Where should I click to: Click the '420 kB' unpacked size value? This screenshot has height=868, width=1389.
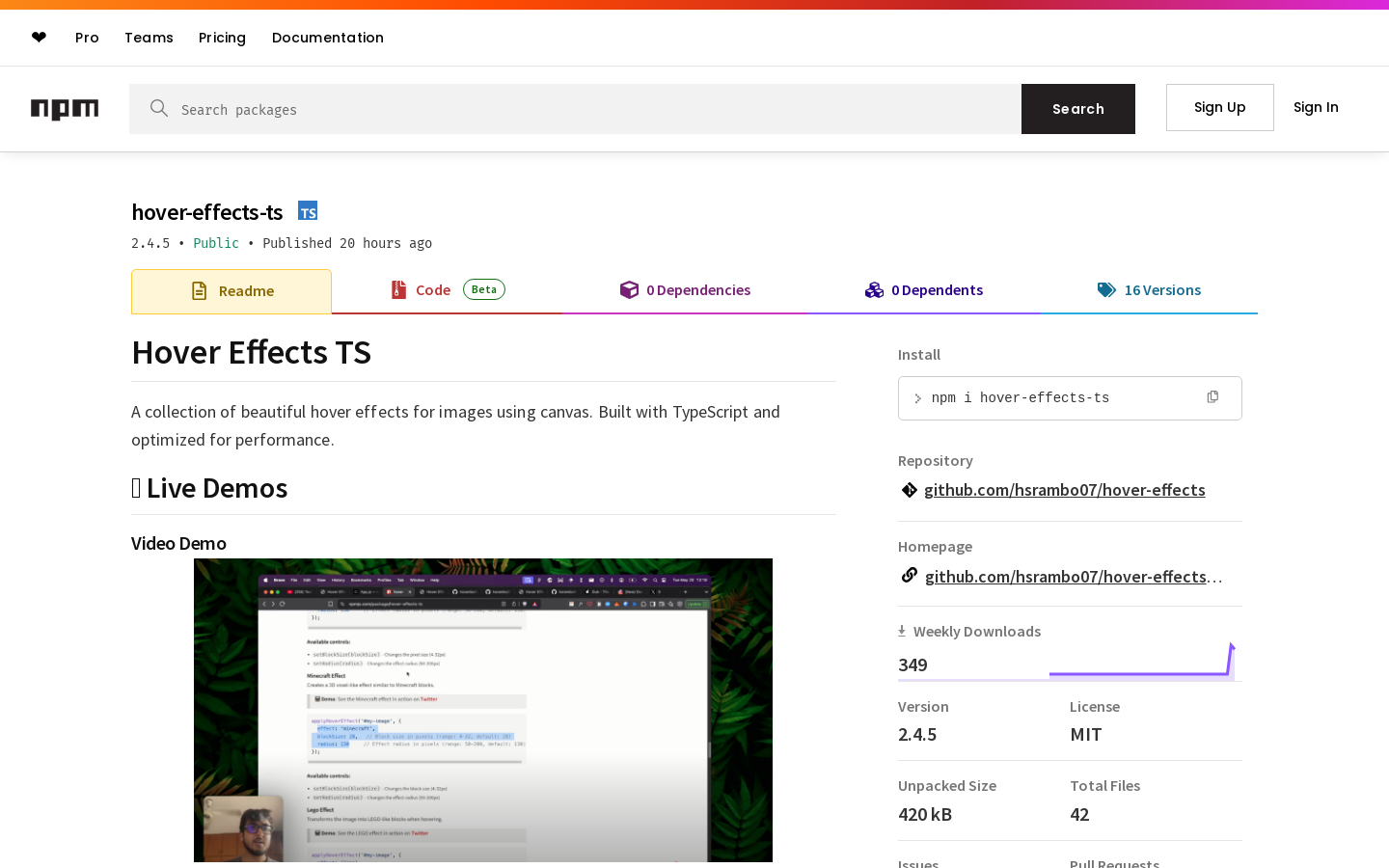coord(925,814)
